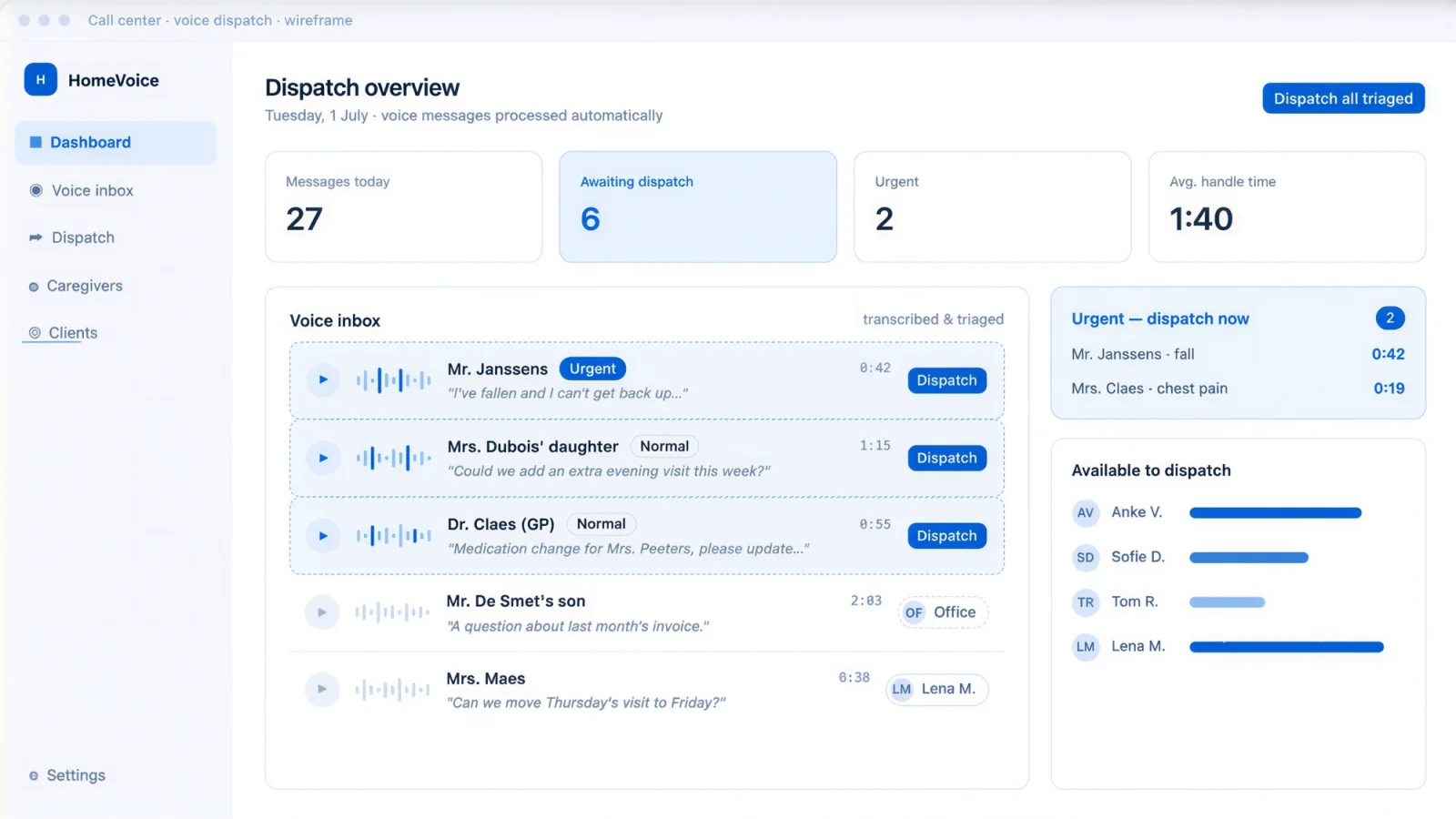
Task: Click Lena M. availability bar
Action: click(1286, 647)
